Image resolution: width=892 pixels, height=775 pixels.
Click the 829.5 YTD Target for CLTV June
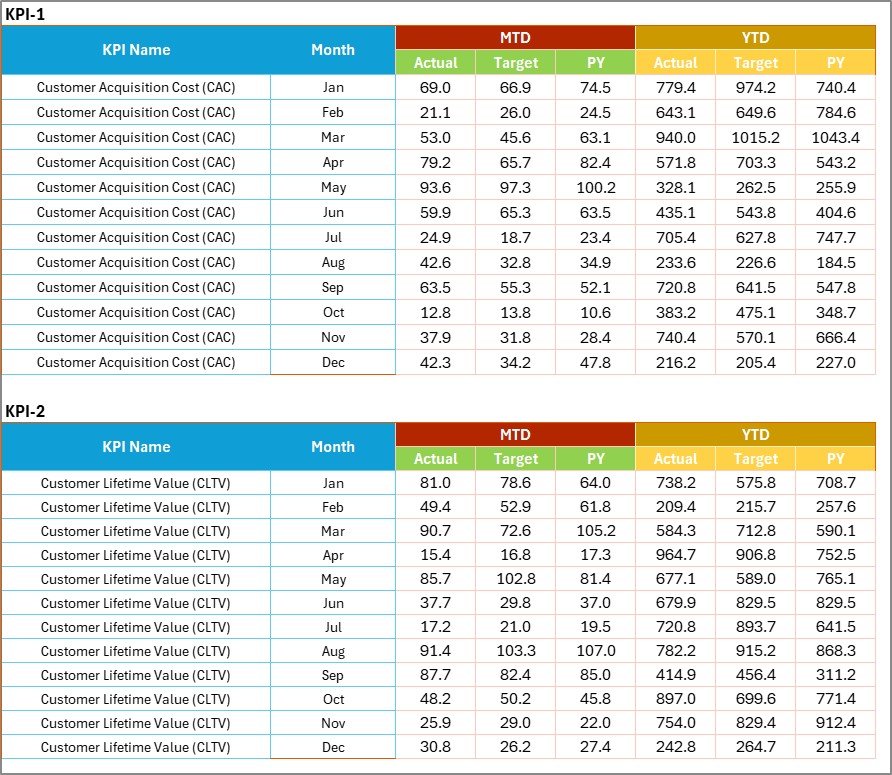coord(756,603)
